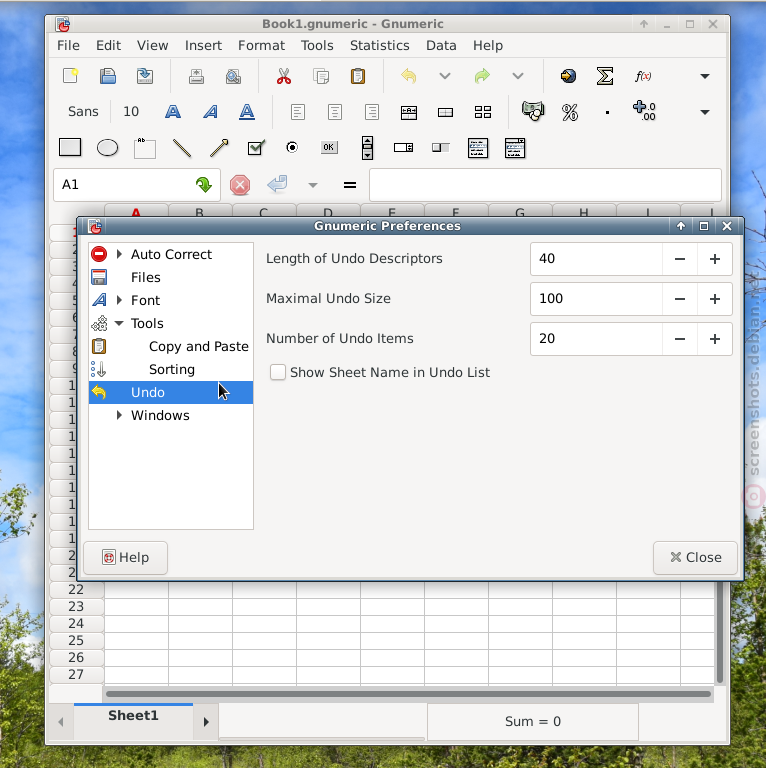The height and width of the screenshot is (768, 766).
Task: Expand the Font tree node
Action: click(x=119, y=300)
